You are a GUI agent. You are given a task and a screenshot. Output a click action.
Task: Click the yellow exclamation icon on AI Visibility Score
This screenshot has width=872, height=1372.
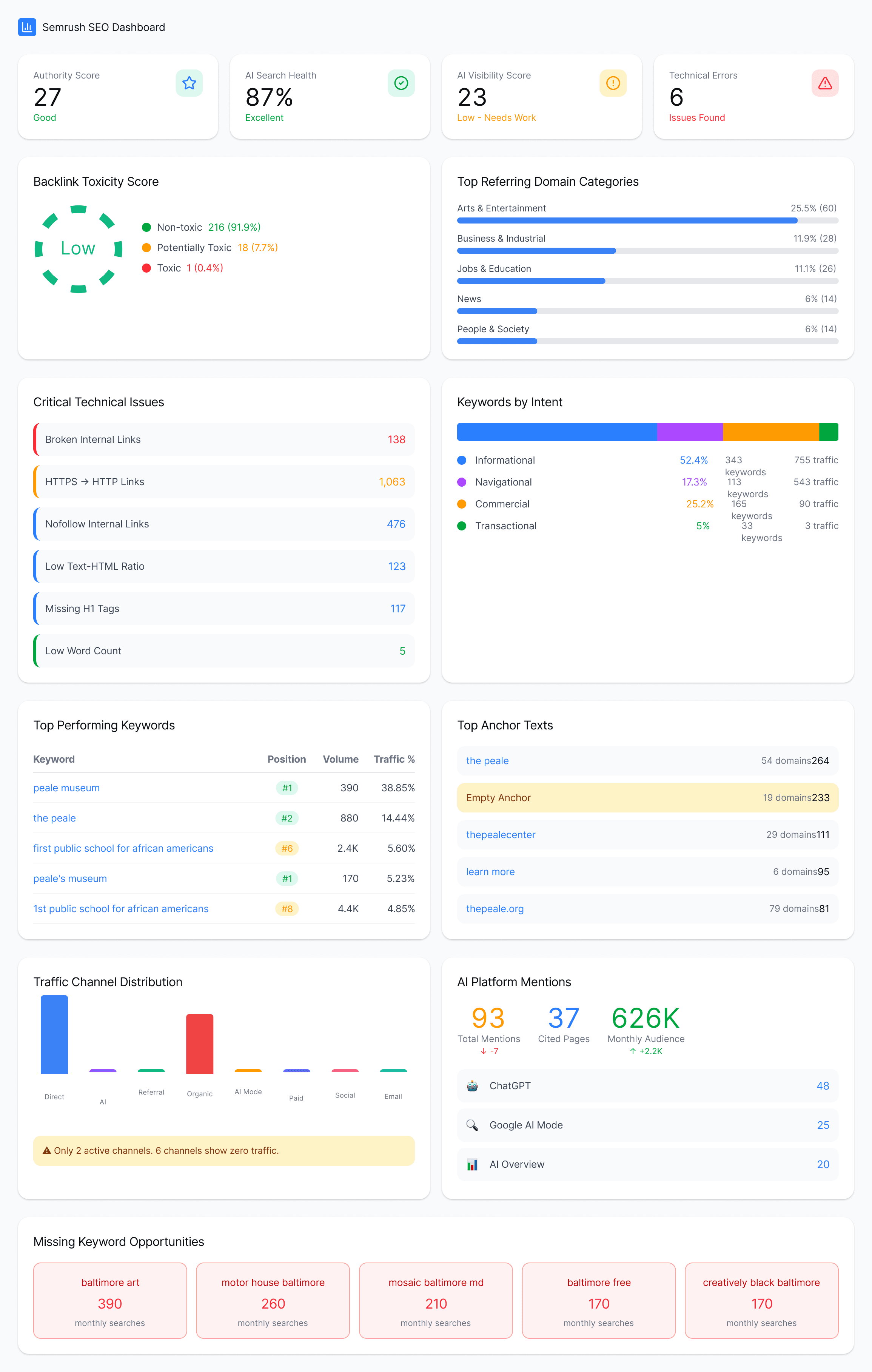(613, 83)
